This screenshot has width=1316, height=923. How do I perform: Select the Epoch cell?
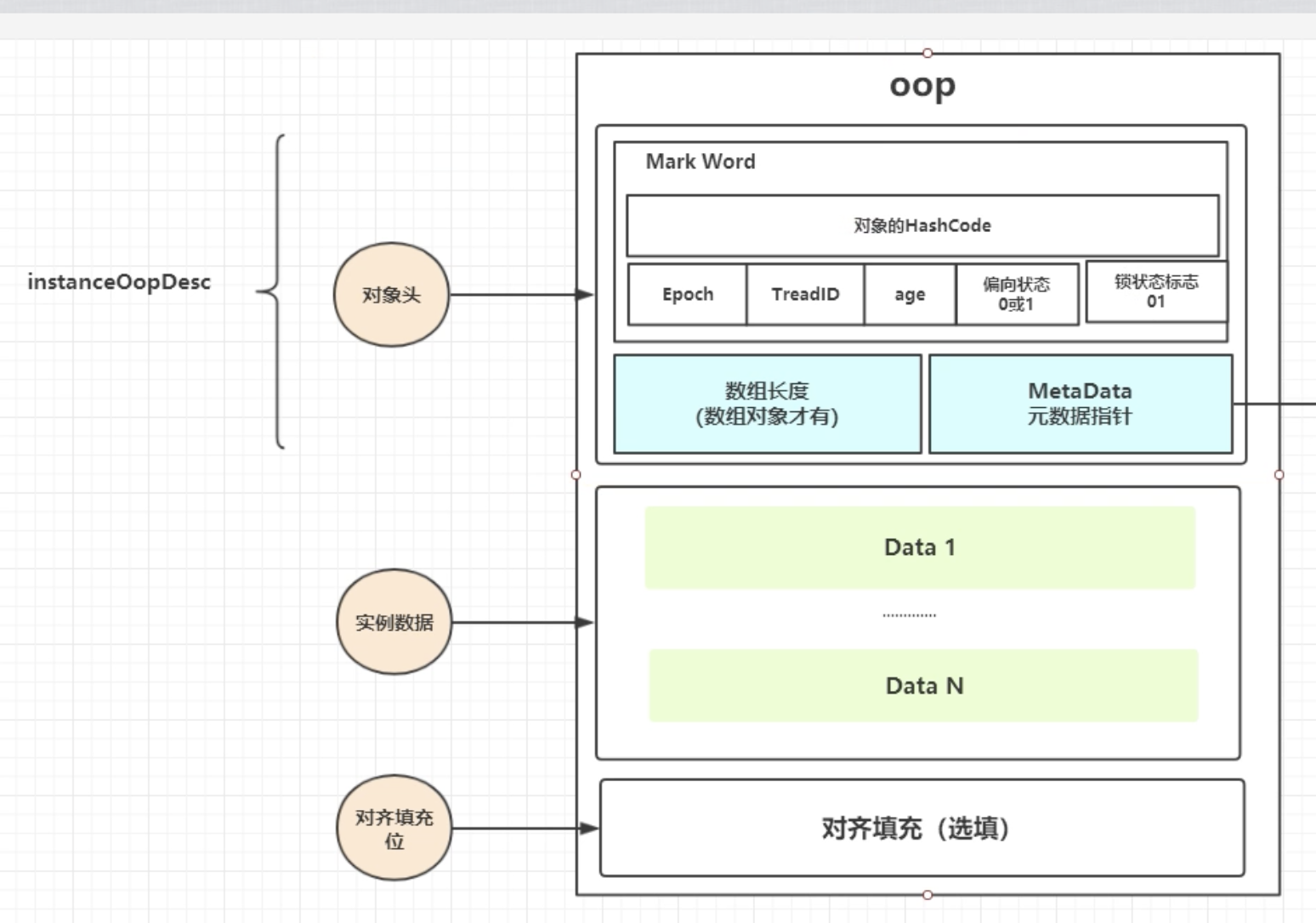coord(688,294)
